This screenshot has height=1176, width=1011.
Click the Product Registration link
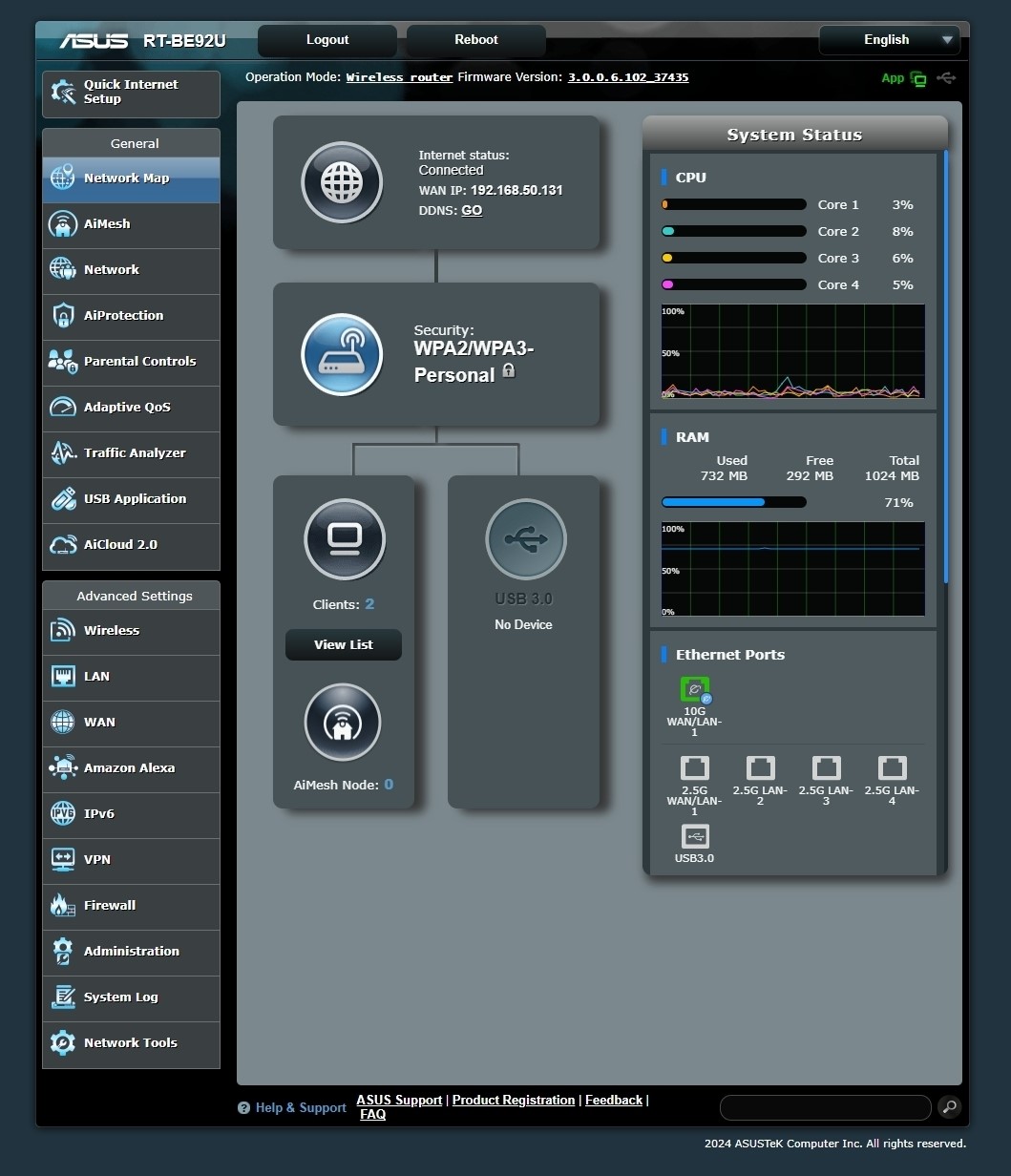pyautogui.click(x=514, y=1100)
